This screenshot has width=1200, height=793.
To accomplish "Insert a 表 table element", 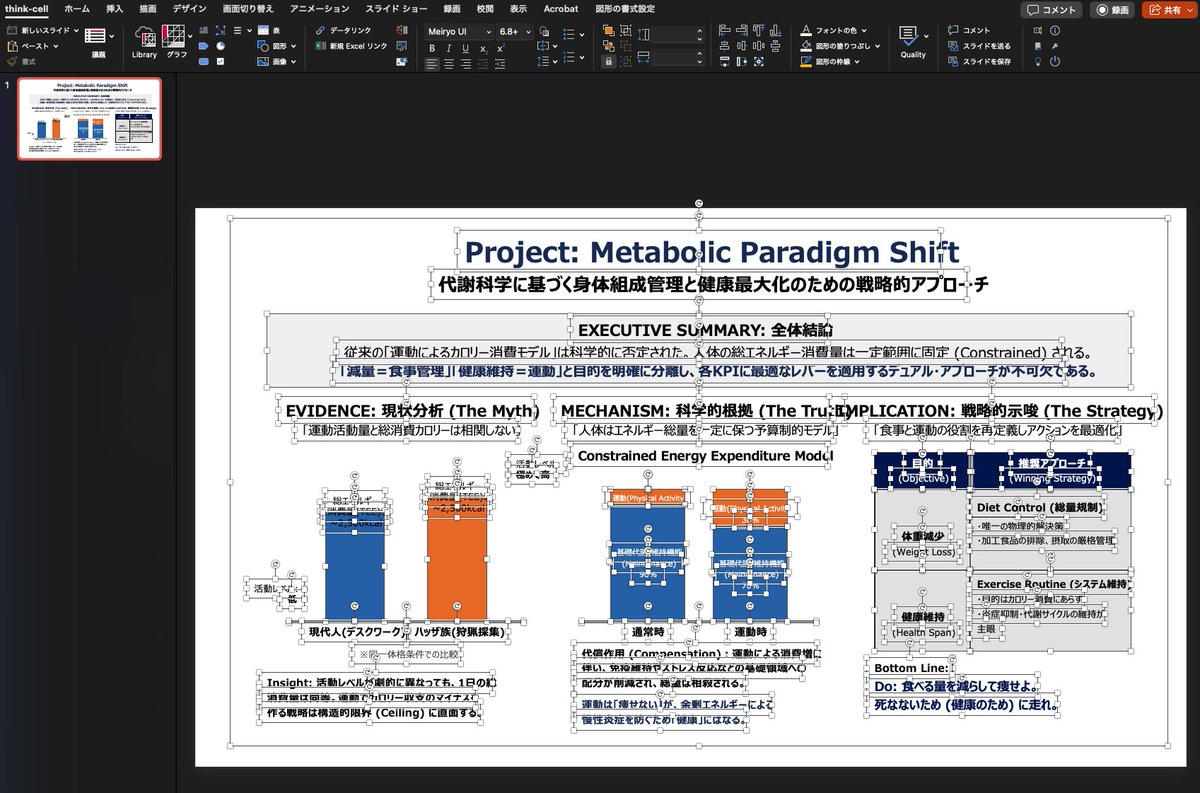I will coord(270,30).
